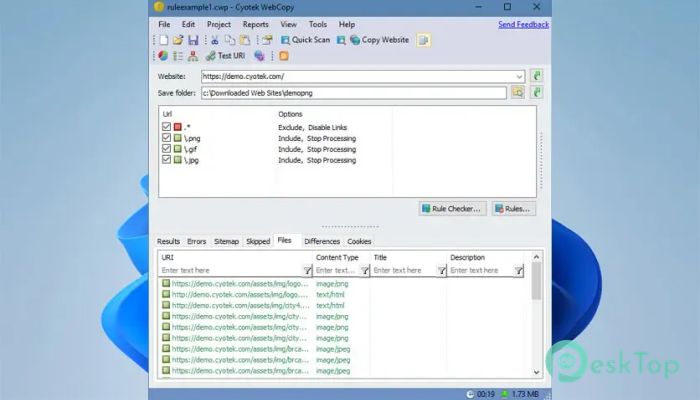Switch to the Cookies tab

(359, 242)
